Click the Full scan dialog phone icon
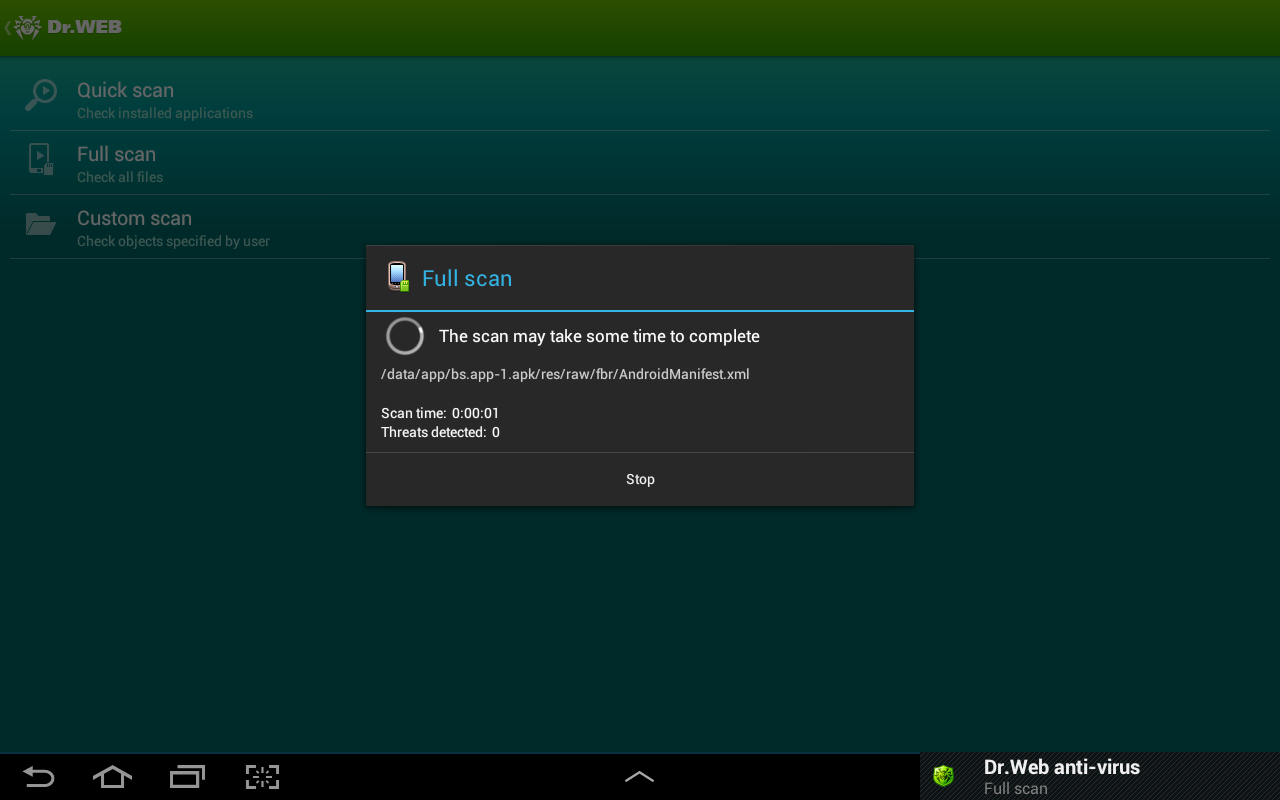Viewport: 1280px width, 800px height. pyautogui.click(x=398, y=277)
